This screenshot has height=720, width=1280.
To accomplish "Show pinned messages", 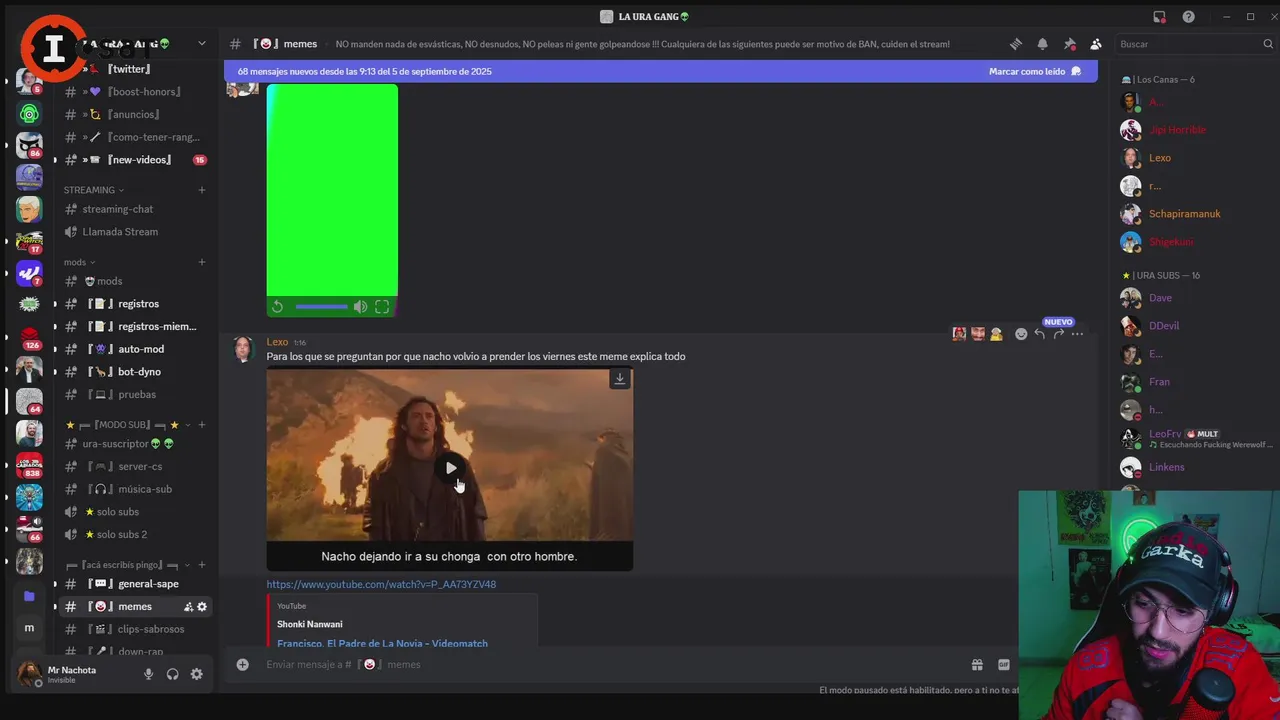I will click(x=1069, y=44).
